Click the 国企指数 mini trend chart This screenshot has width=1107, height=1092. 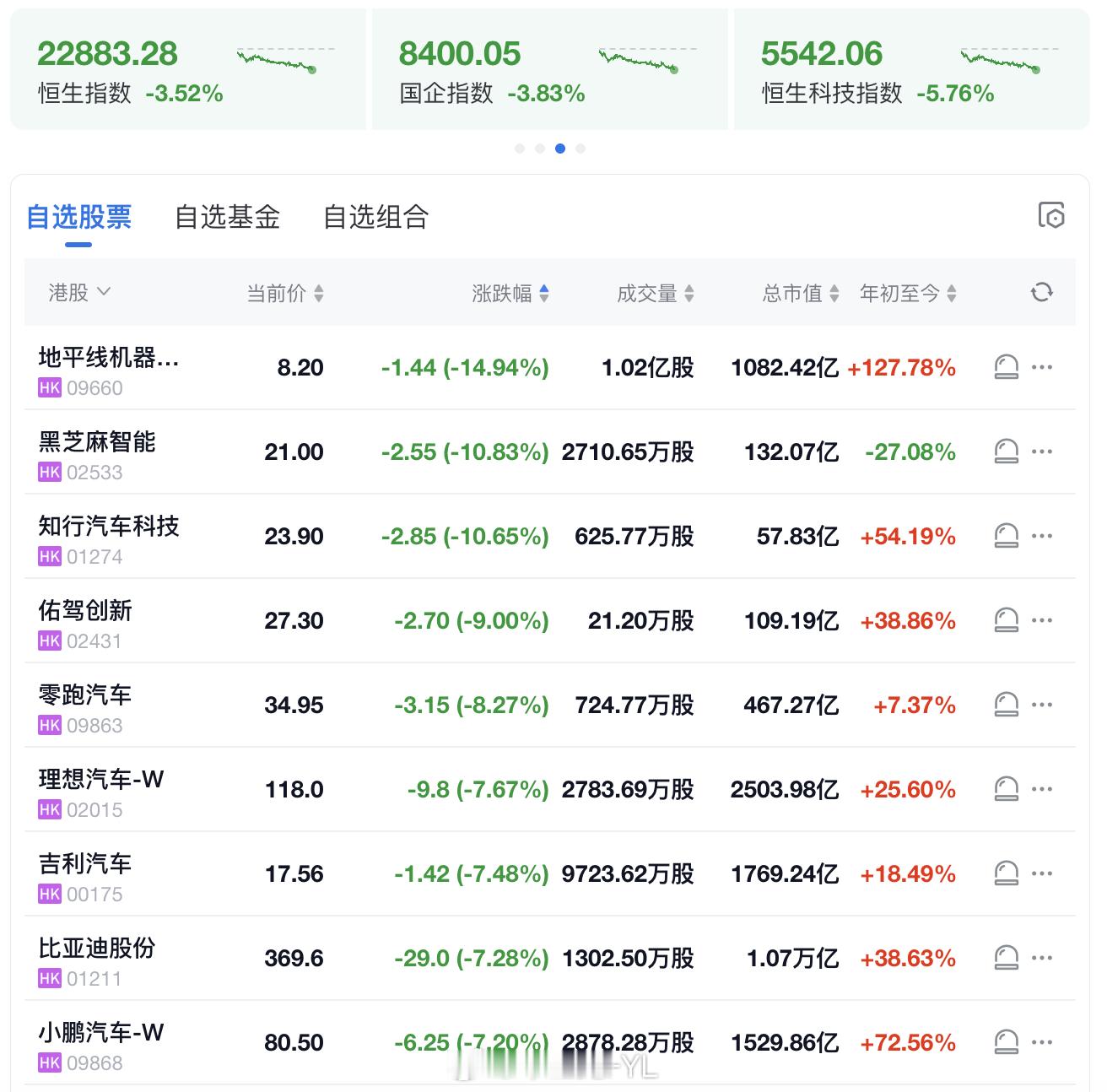(648, 59)
